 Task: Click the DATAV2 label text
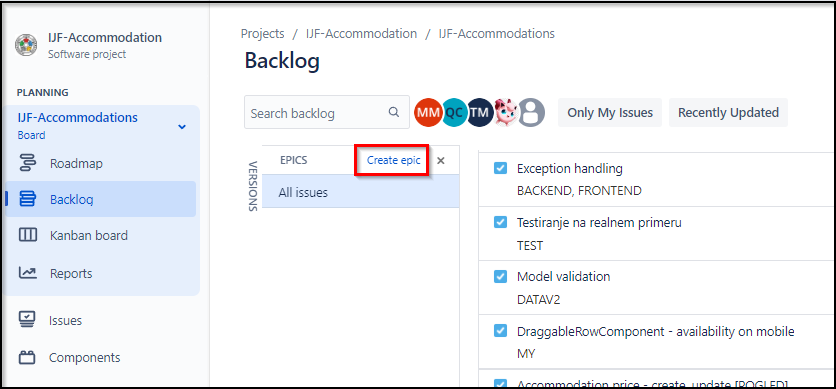coord(538,300)
